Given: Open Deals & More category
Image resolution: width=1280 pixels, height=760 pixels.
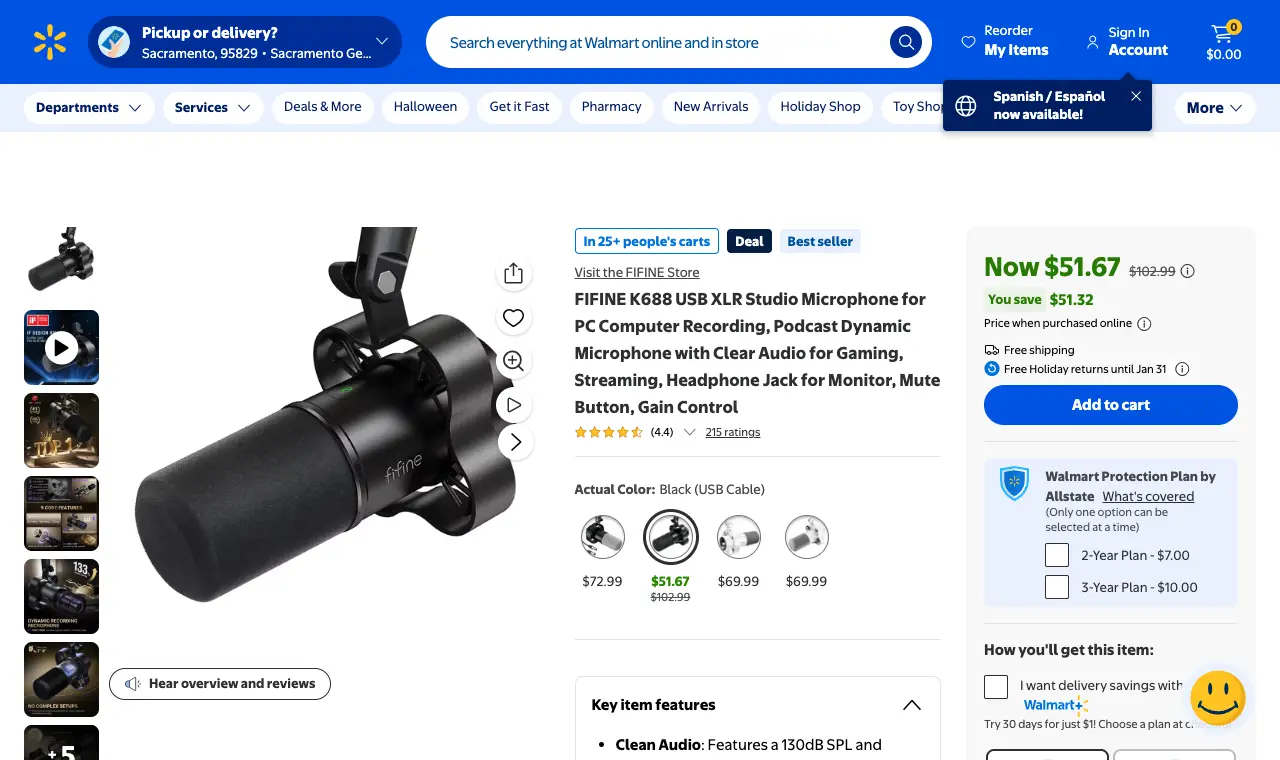Looking at the screenshot, I should point(323,107).
